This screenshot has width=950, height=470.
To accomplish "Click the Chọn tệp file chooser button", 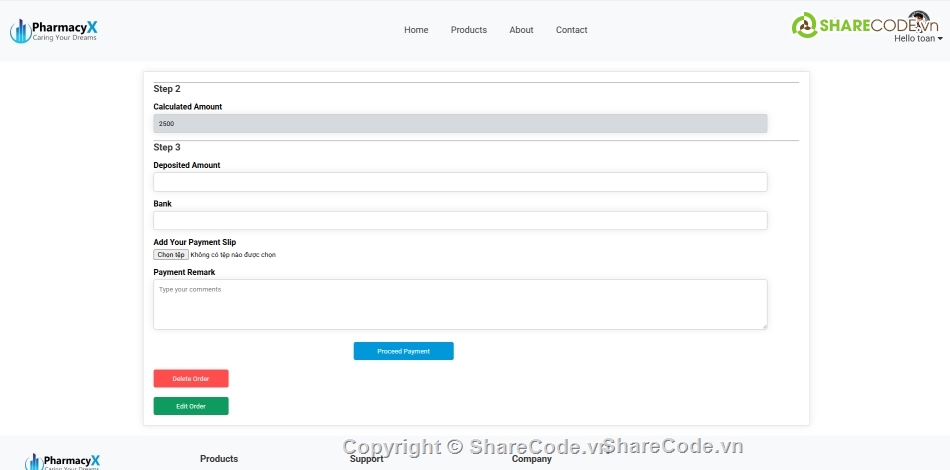I will (x=171, y=255).
